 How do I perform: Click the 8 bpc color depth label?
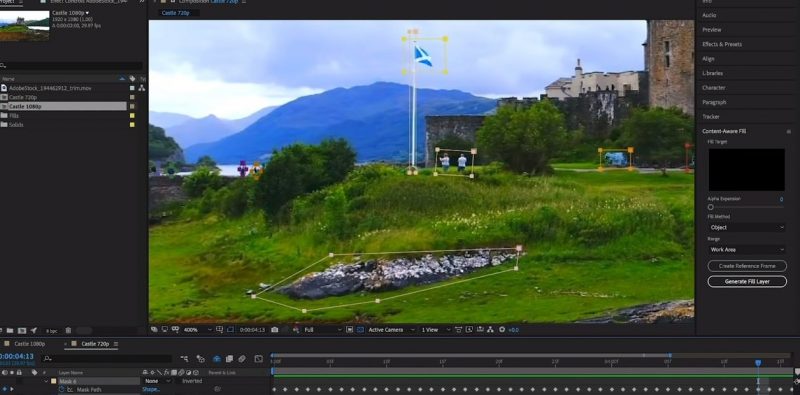point(52,331)
